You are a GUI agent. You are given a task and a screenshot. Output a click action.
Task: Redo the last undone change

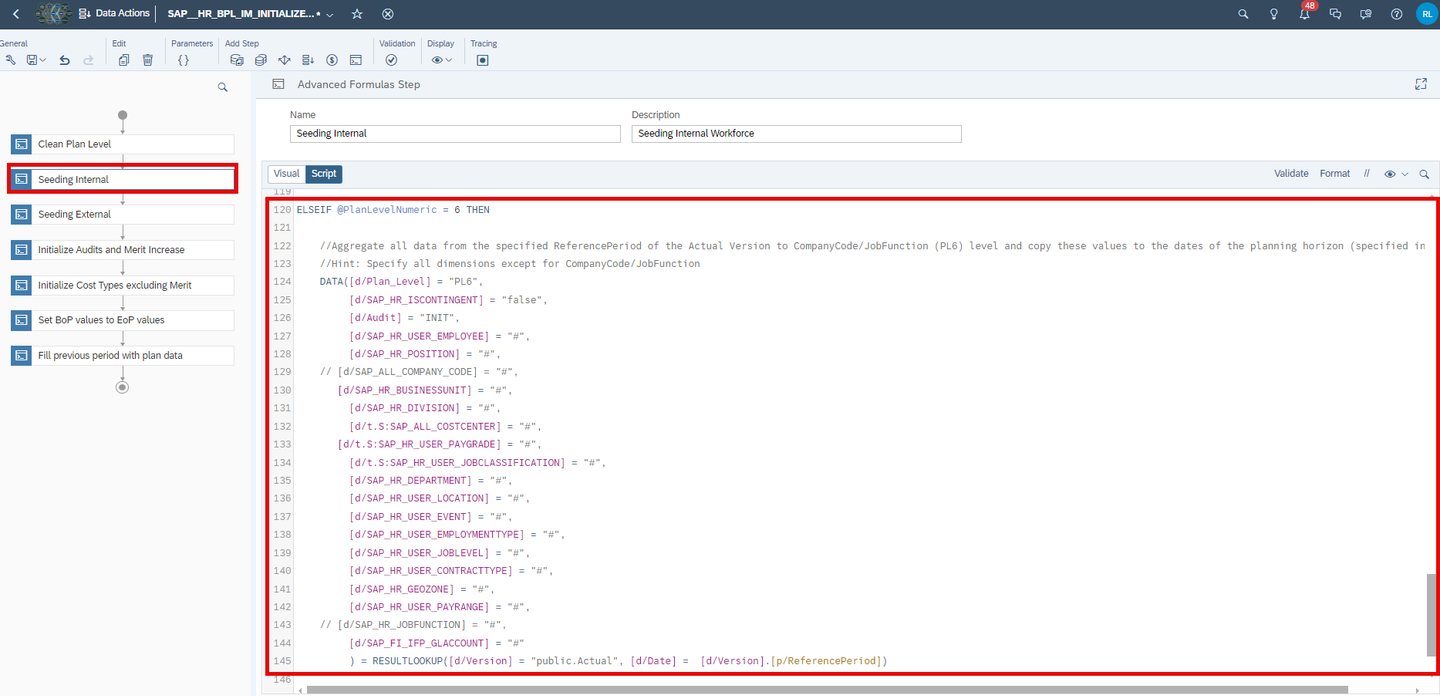[89, 60]
